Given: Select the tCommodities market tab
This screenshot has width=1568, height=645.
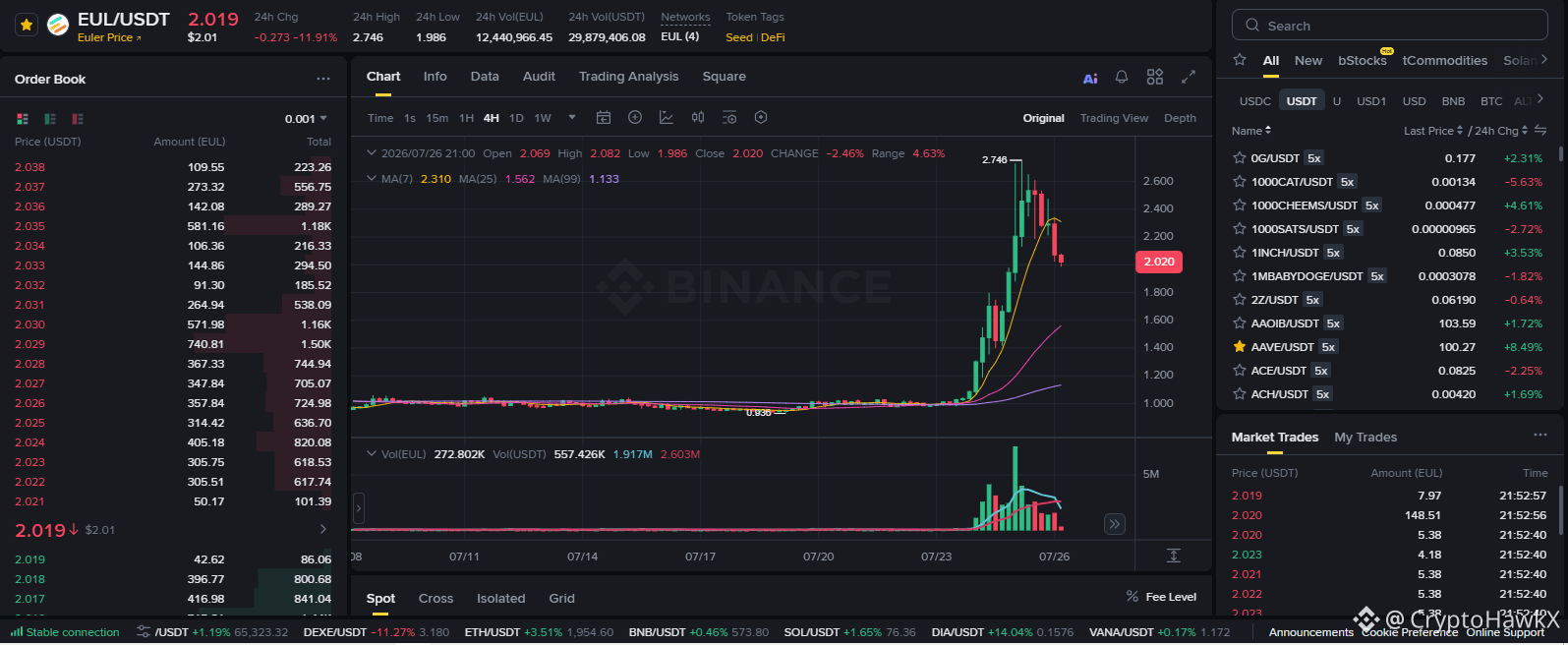Looking at the screenshot, I should [x=1445, y=61].
